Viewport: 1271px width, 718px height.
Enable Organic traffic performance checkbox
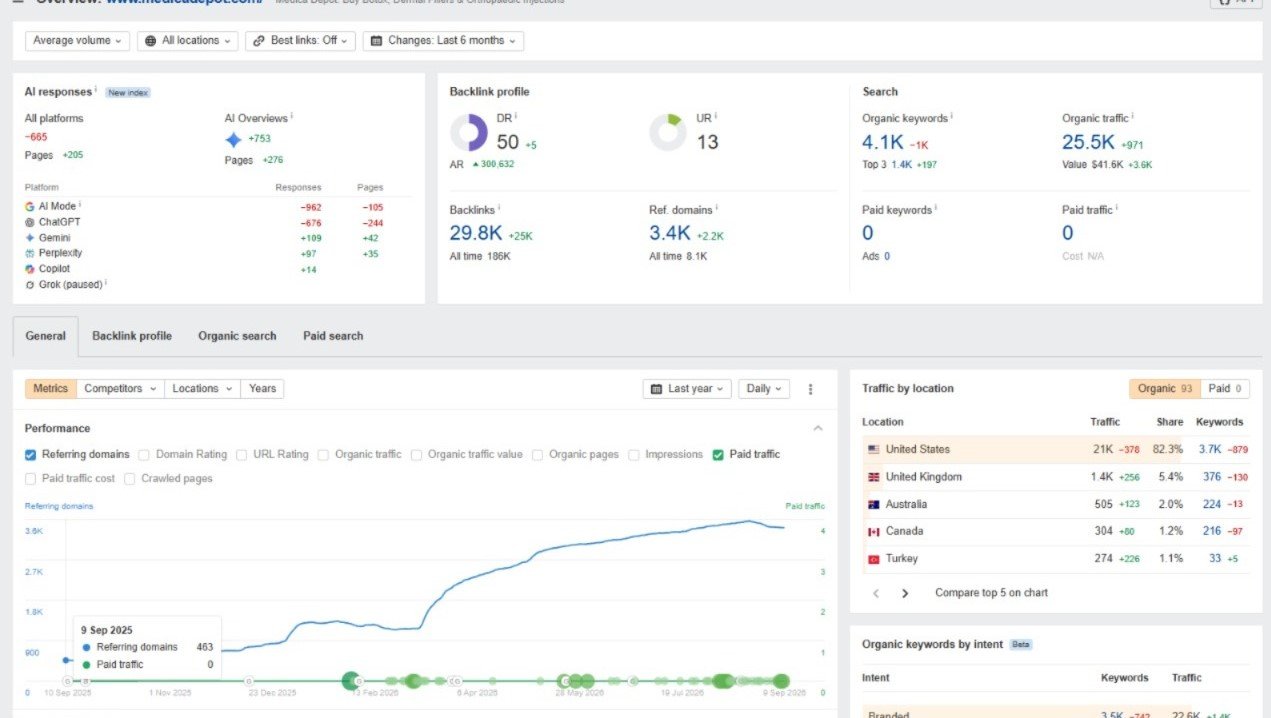tap(323, 455)
